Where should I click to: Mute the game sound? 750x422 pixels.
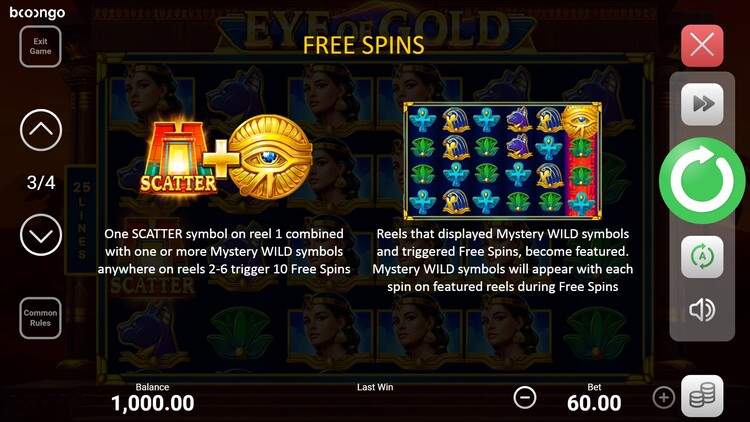702,310
